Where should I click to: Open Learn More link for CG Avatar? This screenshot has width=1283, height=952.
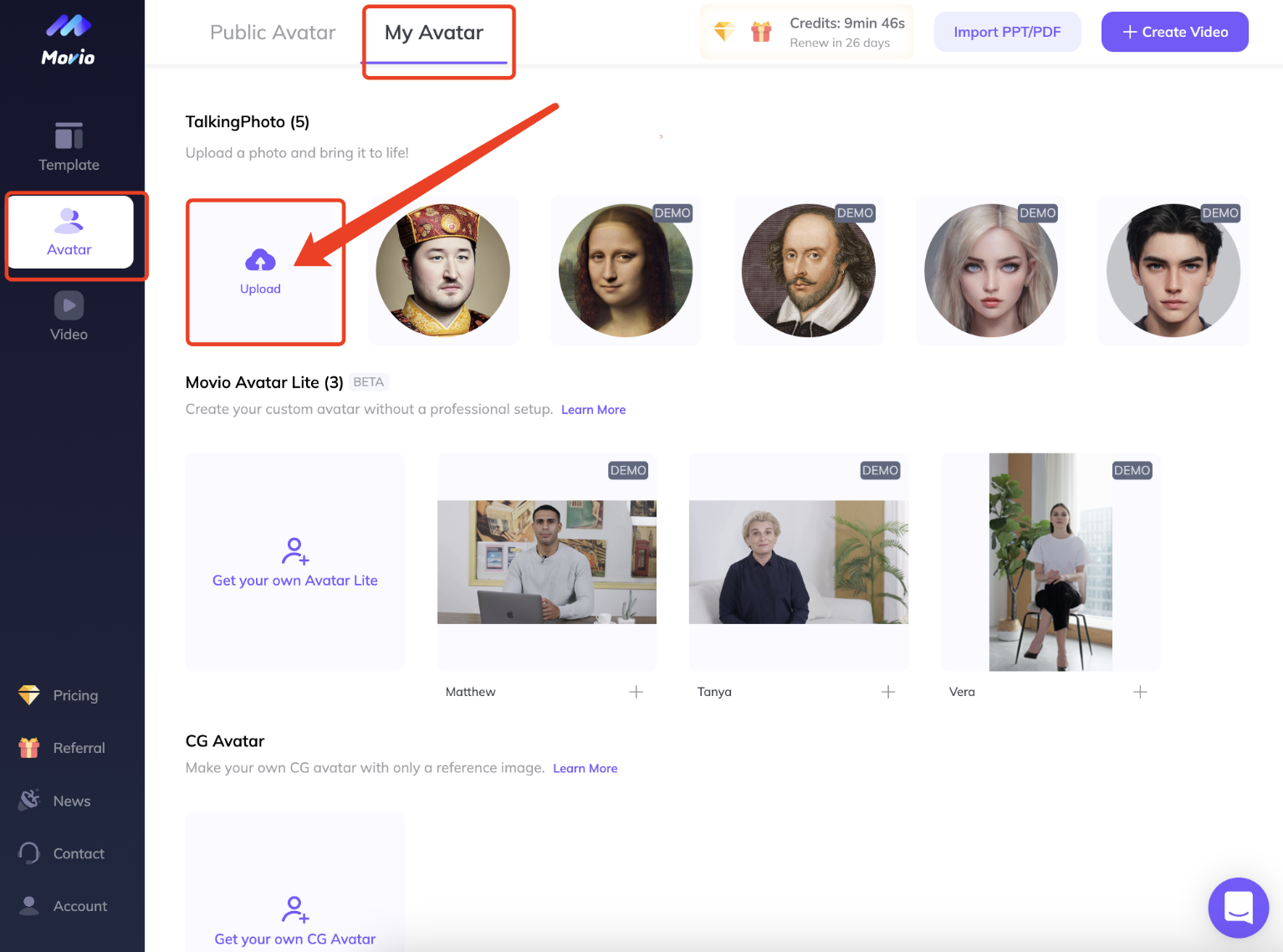pos(585,768)
